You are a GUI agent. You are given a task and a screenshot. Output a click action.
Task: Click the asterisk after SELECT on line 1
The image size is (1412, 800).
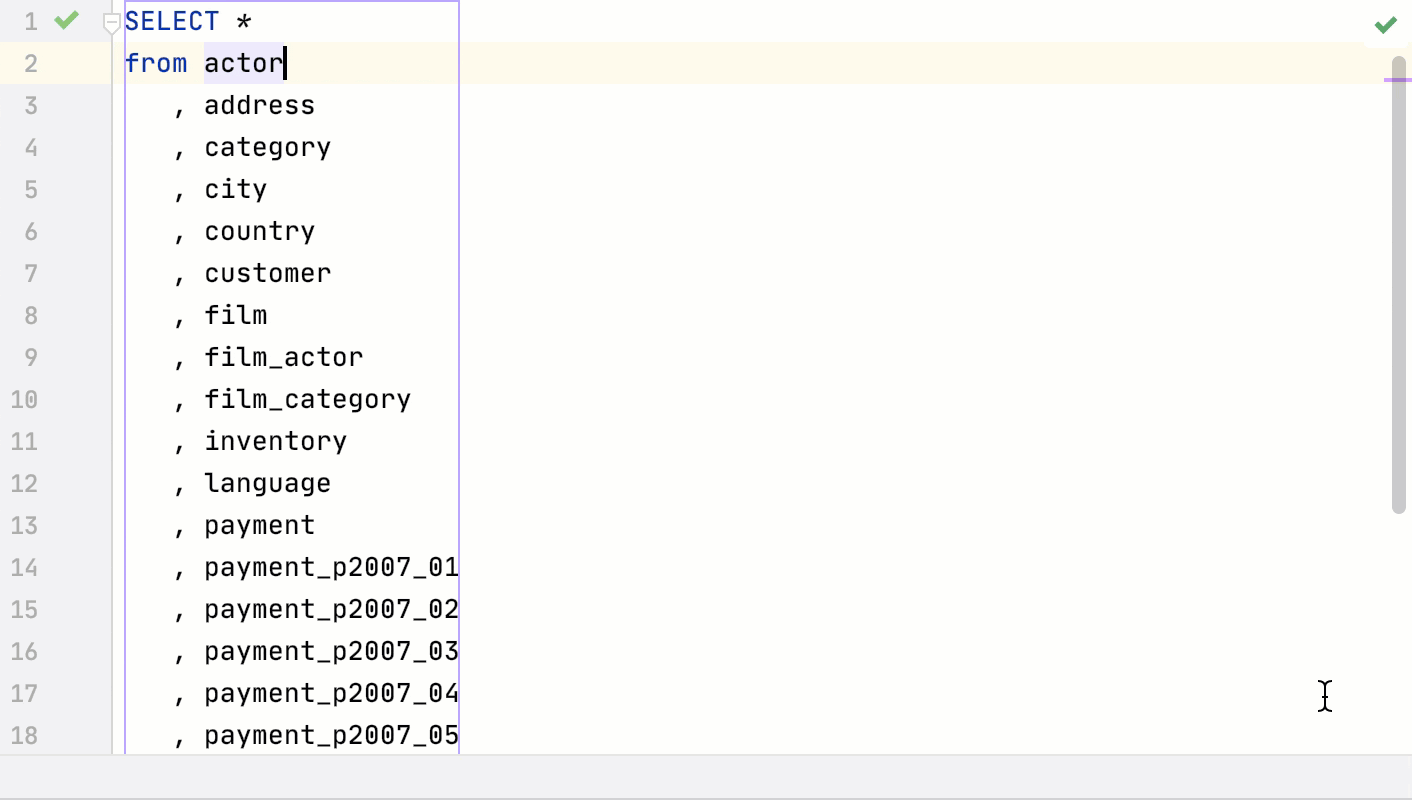245,20
